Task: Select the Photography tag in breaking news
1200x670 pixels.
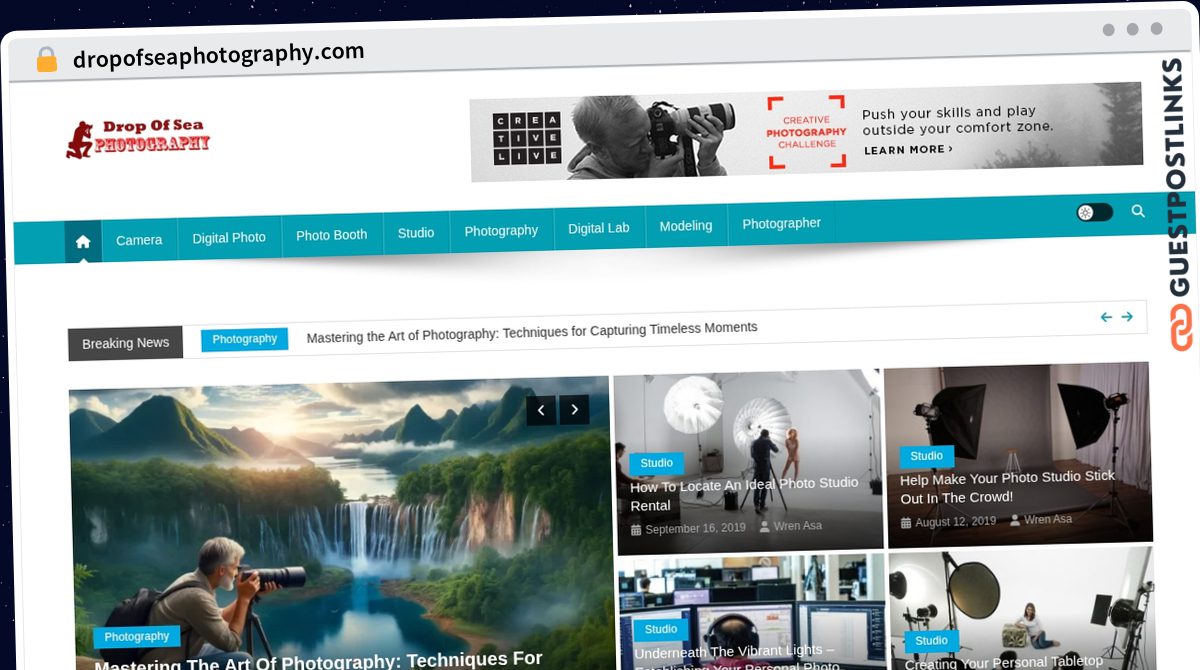Action: (245, 339)
